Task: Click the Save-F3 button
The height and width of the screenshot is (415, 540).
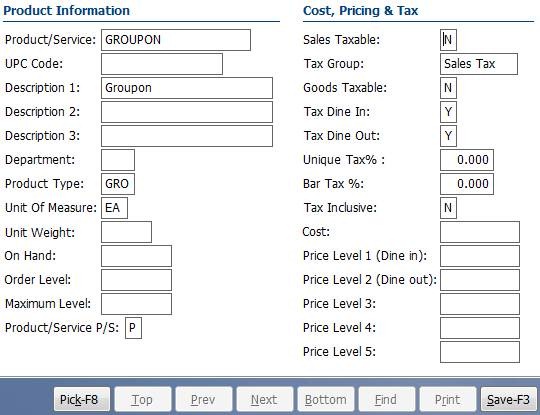Action: pyautogui.click(x=508, y=399)
